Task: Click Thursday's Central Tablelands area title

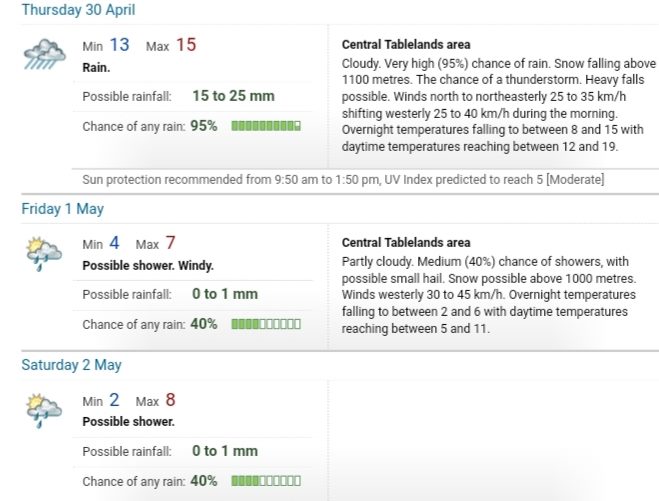Action: click(406, 45)
